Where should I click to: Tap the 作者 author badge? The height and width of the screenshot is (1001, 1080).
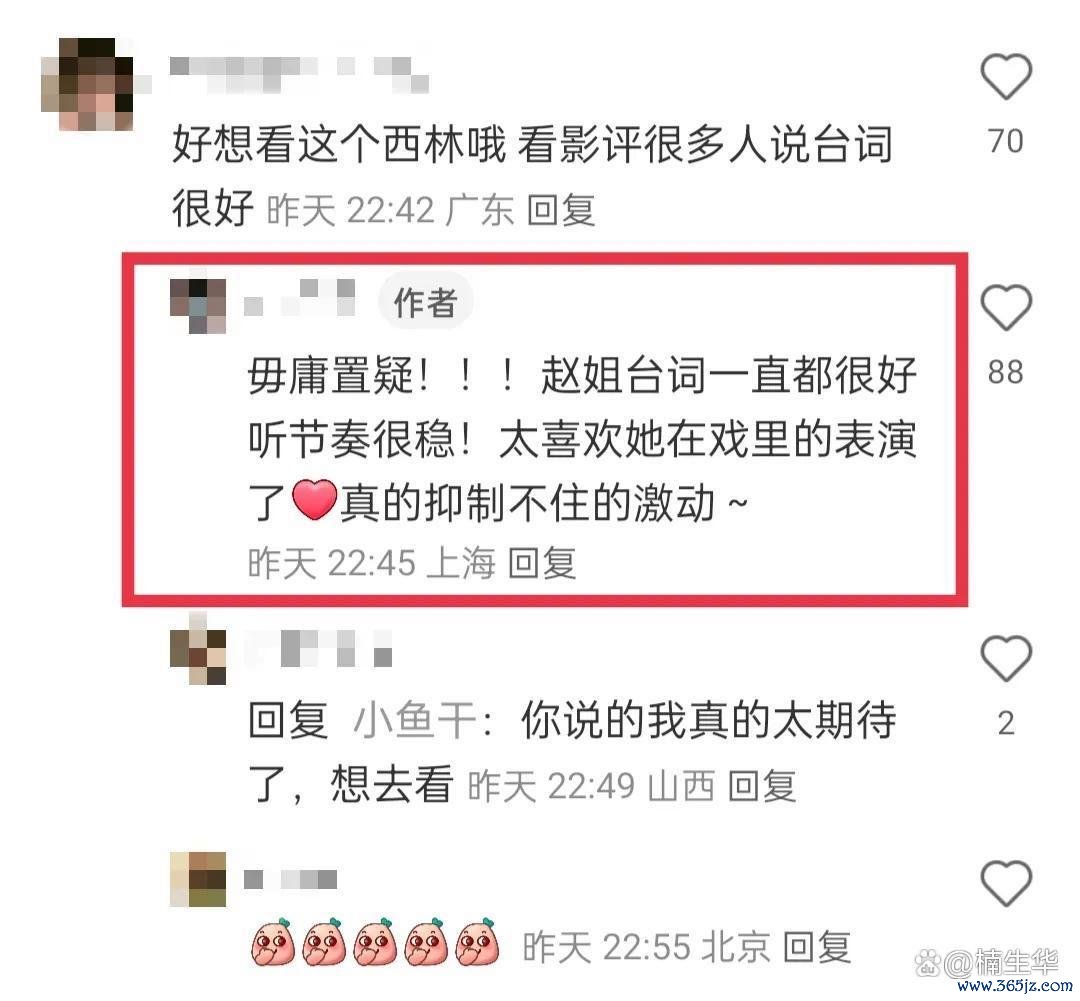[x=425, y=302]
